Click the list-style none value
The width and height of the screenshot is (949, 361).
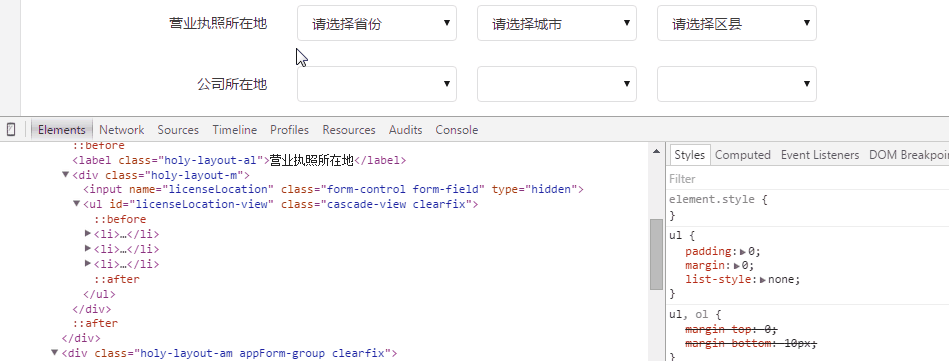pyautogui.click(x=782, y=280)
